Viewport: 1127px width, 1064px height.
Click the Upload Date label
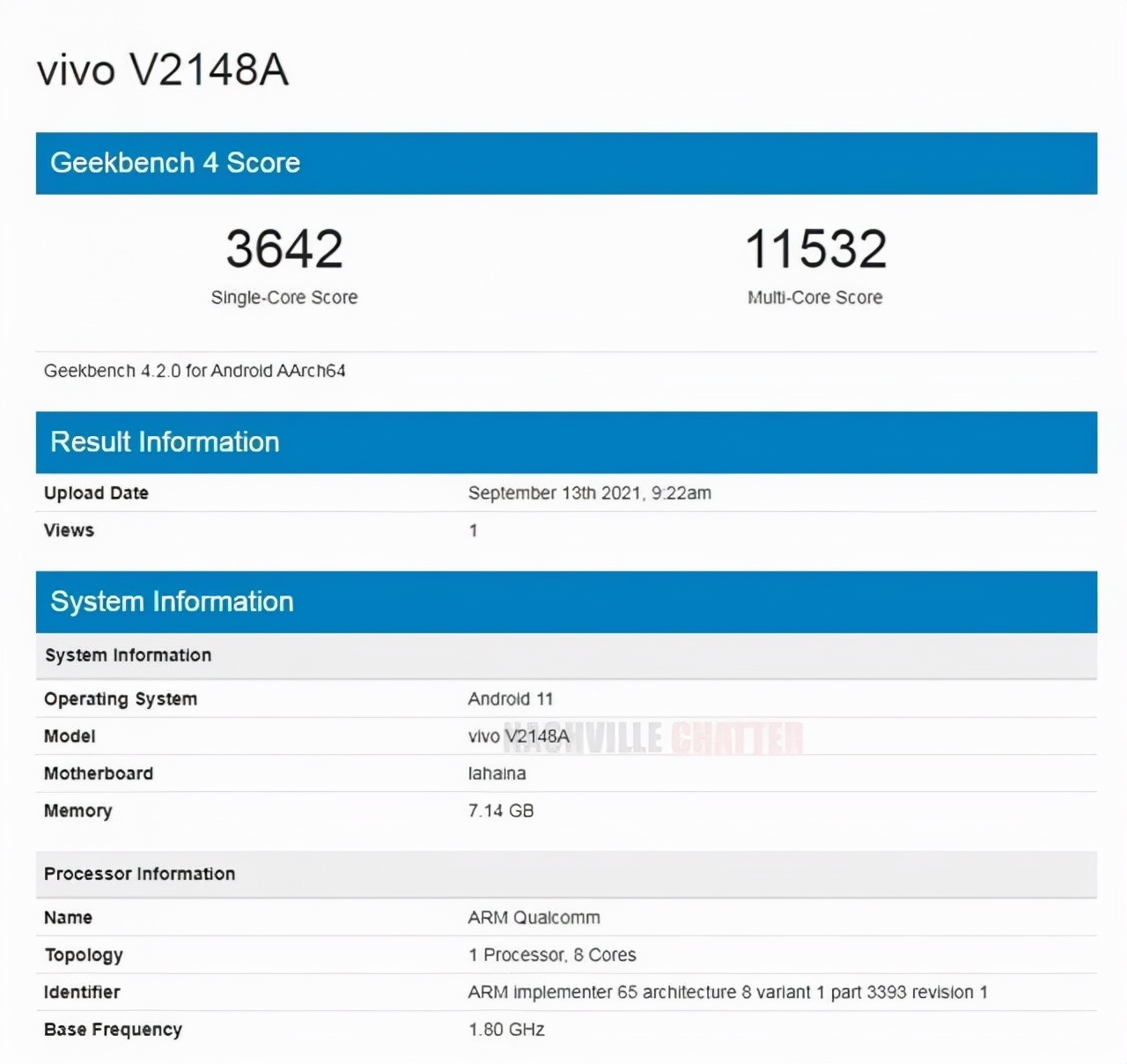click(x=96, y=493)
